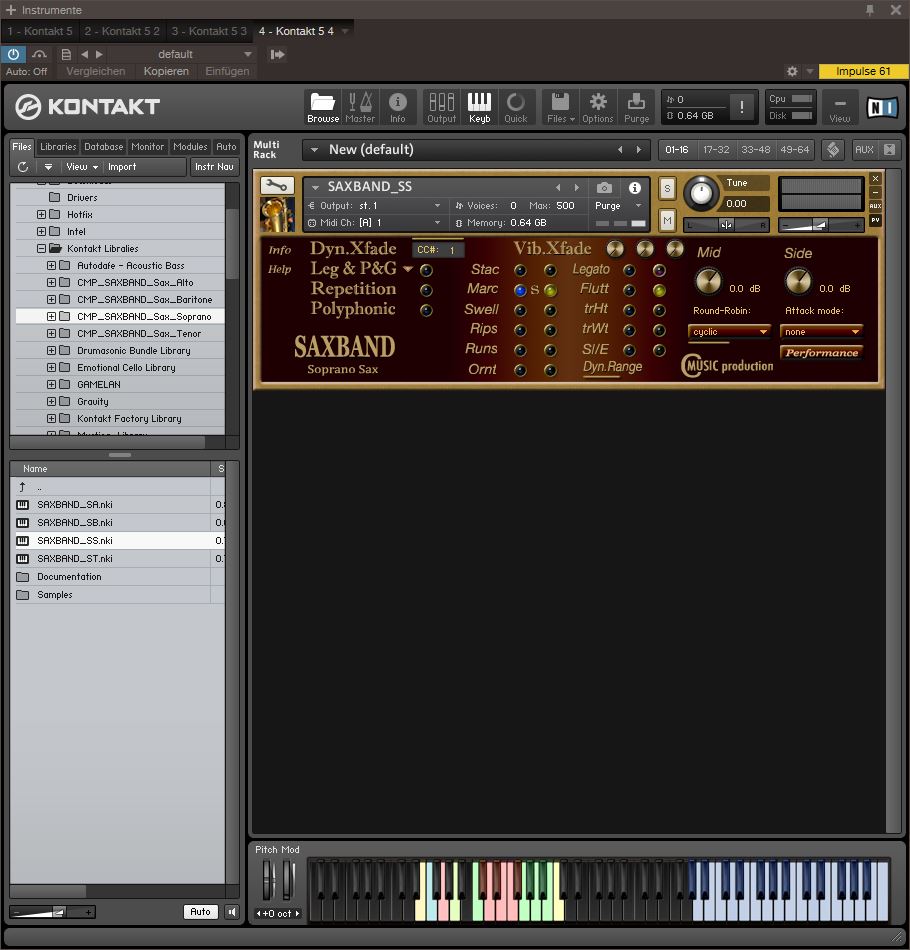Switch to the Libraries tab

pyautogui.click(x=58, y=147)
